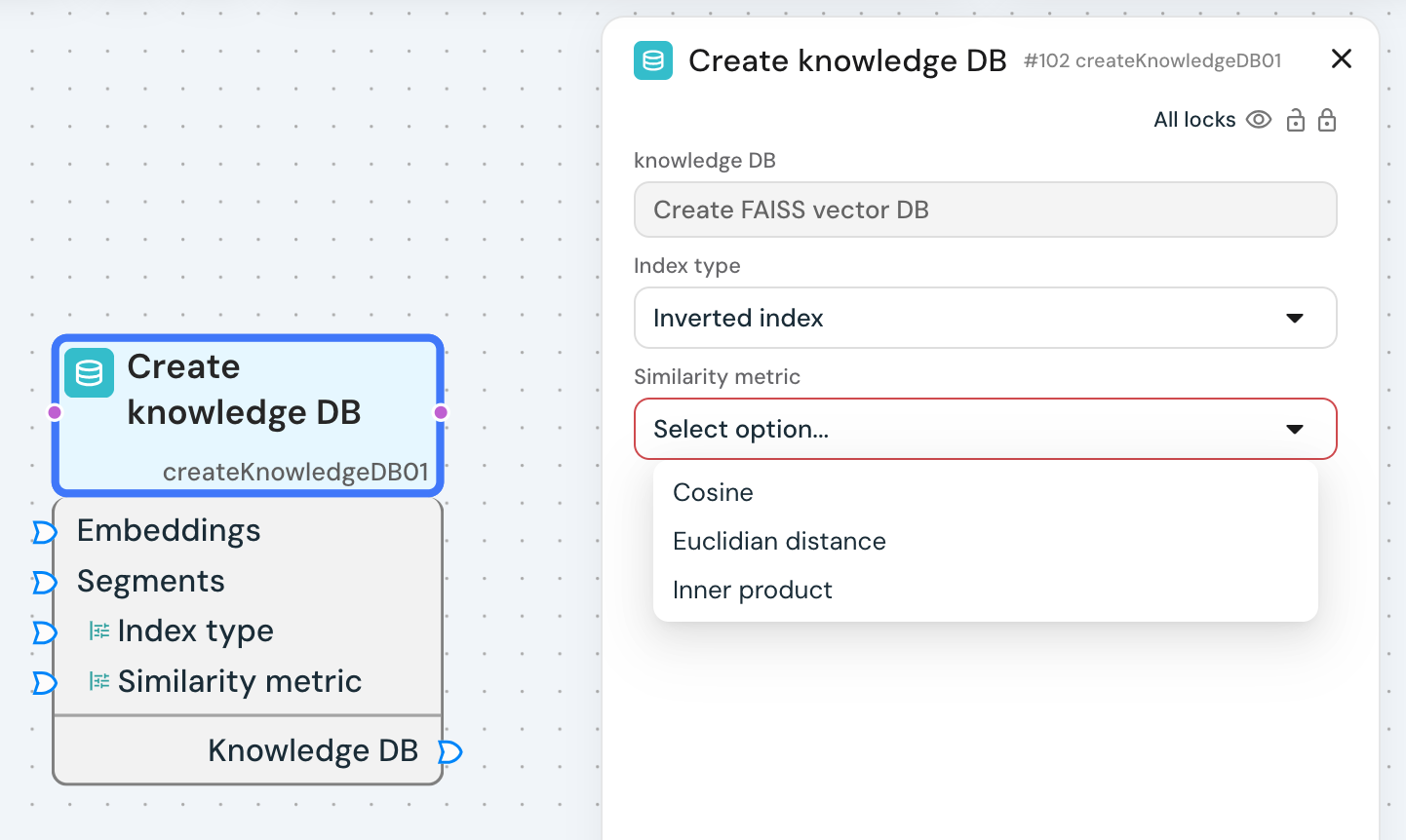This screenshot has height=840, width=1406.
Task: Pick Inner product from the list
Action: point(752,590)
